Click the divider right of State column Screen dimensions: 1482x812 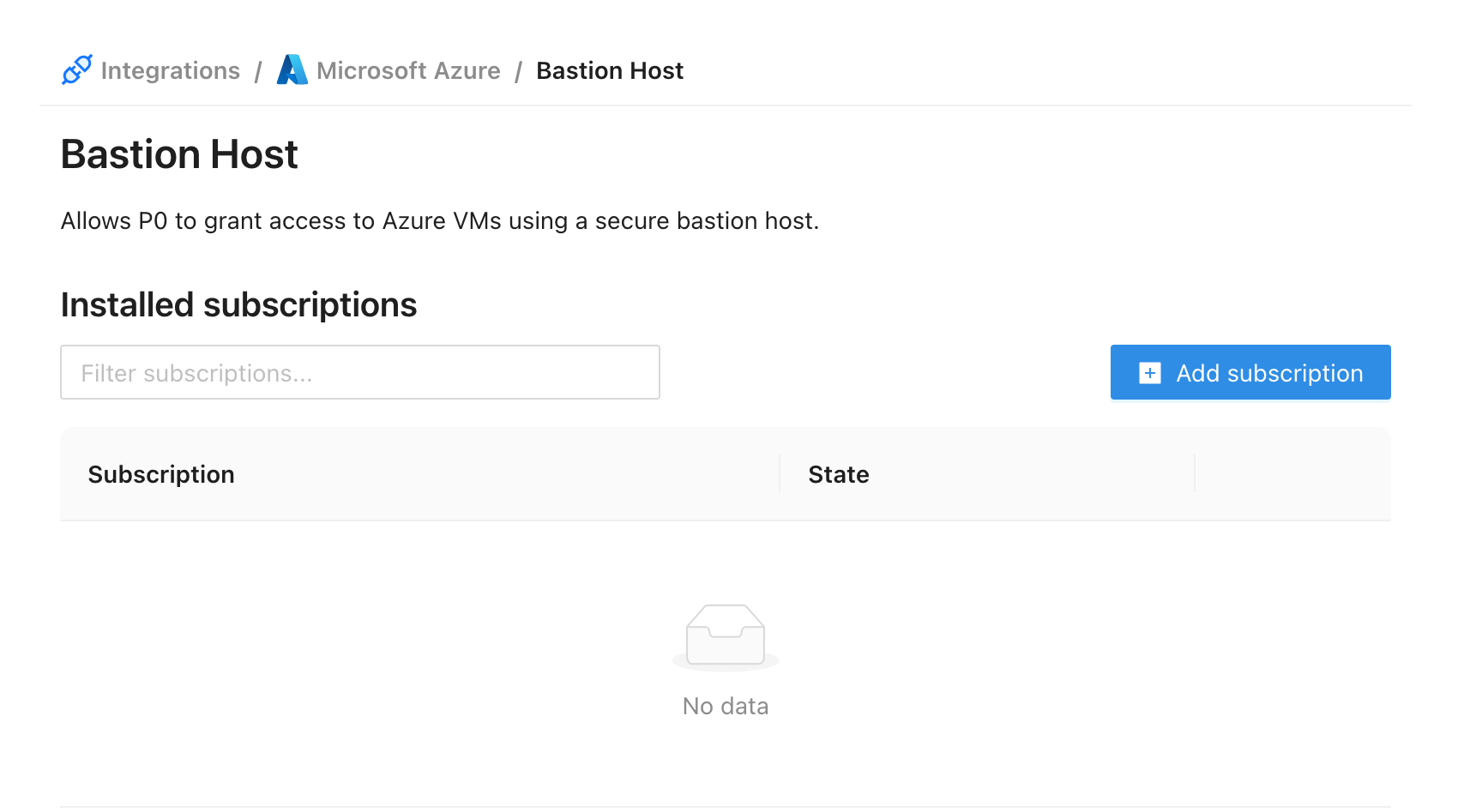click(x=1195, y=474)
